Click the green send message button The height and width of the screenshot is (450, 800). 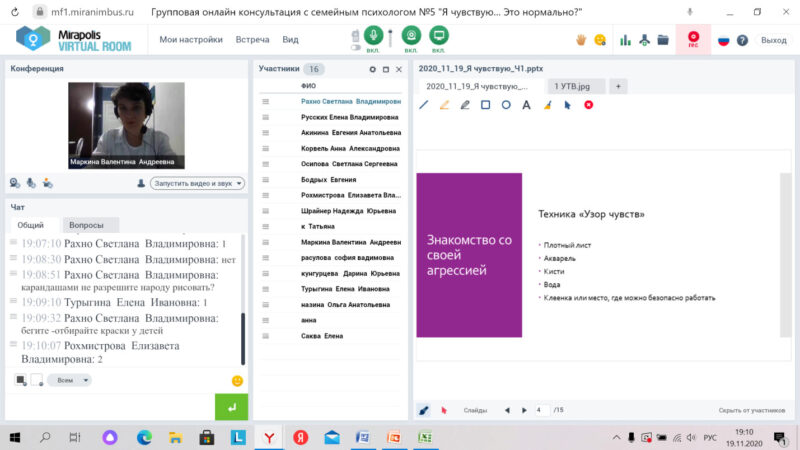tap(232, 407)
